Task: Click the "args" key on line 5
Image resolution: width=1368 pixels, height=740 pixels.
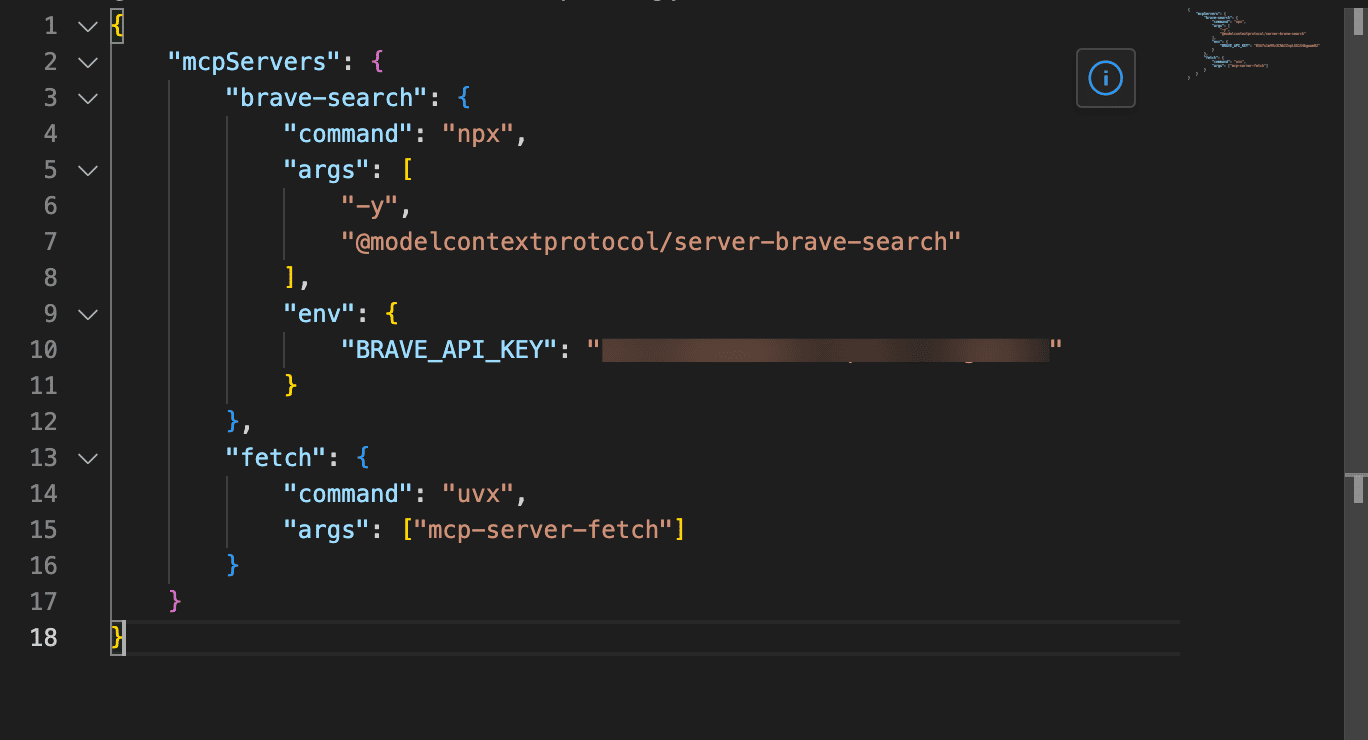Action: click(327, 170)
